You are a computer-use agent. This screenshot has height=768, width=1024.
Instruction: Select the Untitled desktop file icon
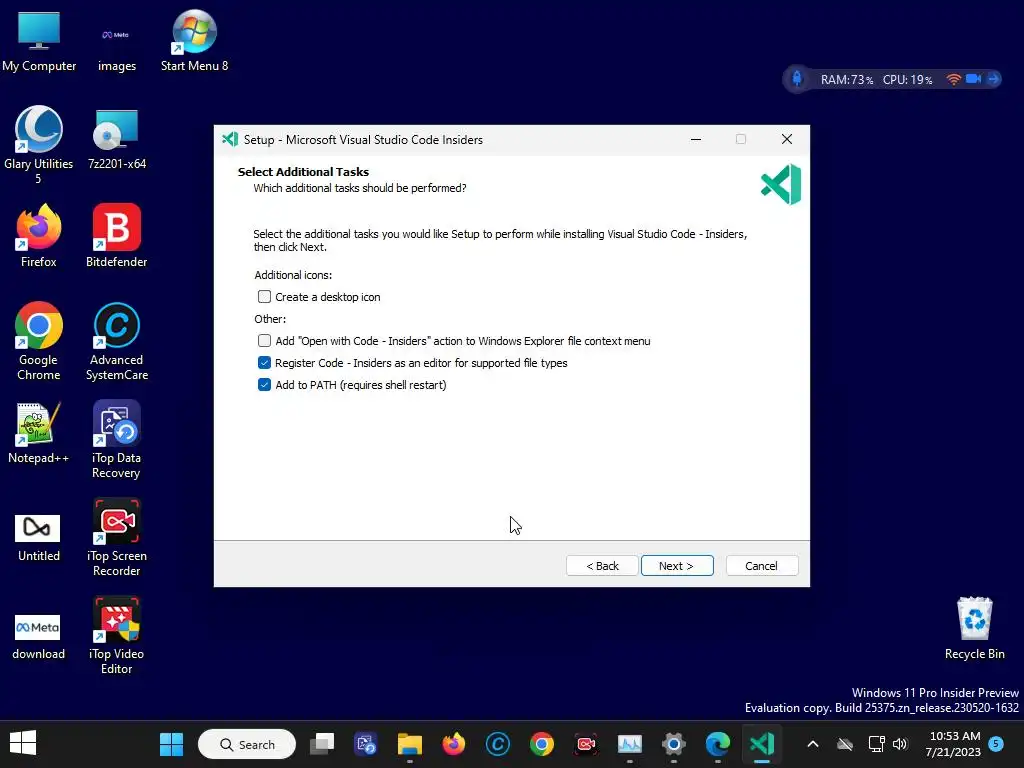pos(39,537)
